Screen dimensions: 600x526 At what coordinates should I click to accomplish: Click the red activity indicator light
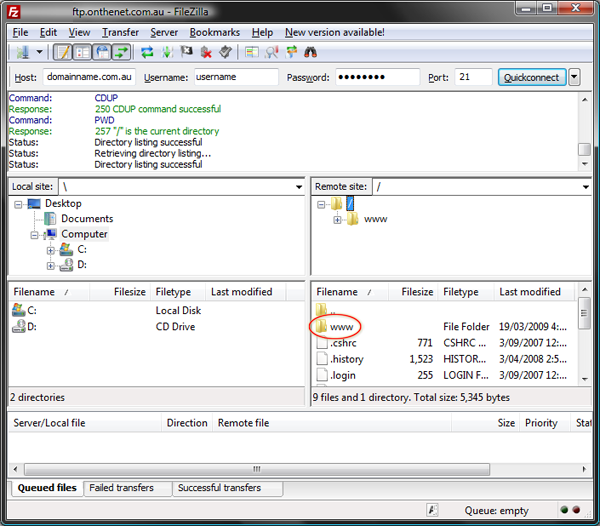[x=576, y=510]
